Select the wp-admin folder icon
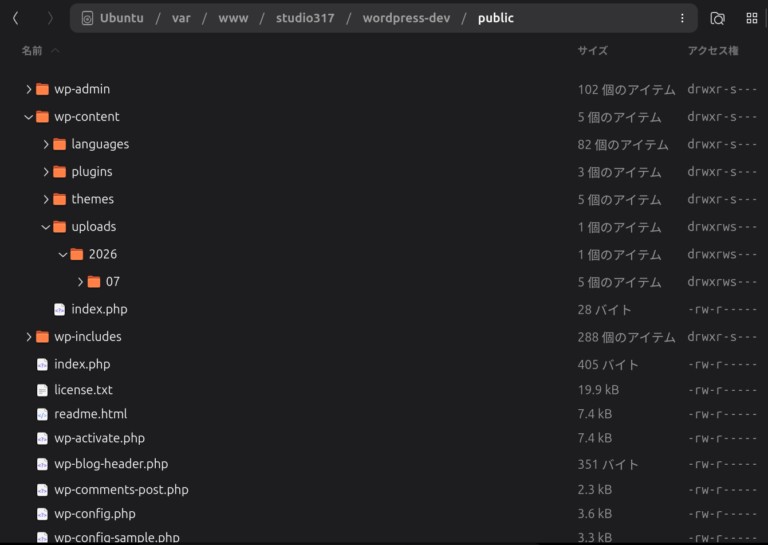Viewport: 768px width, 545px height. point(43,89)
